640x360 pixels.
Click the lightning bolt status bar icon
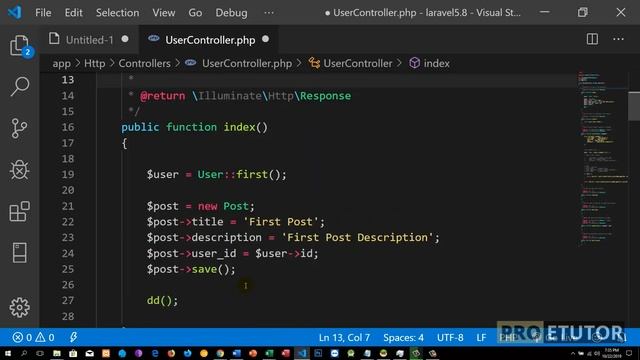click(73, 337)
